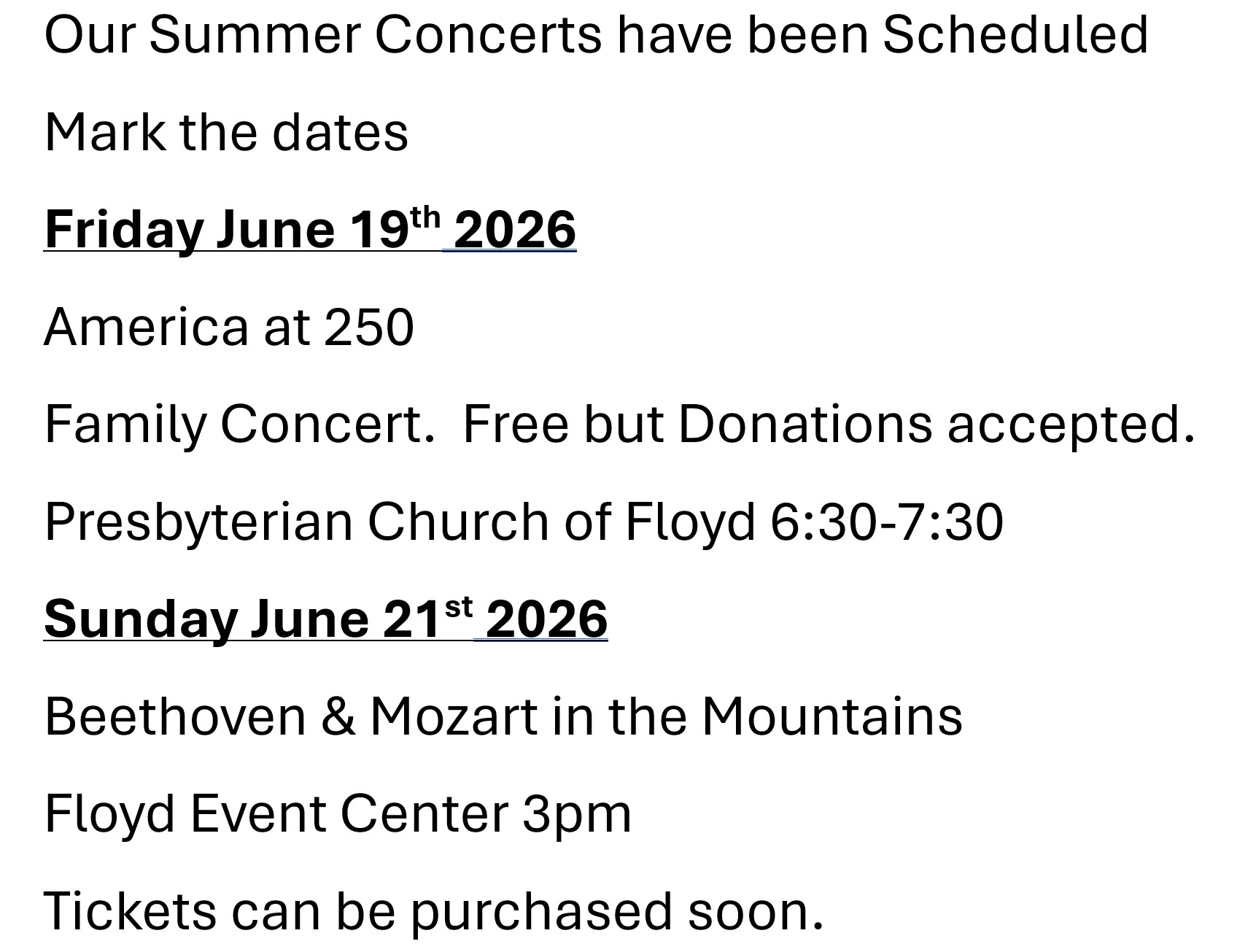Click the word "Scheduled" in the title

[x=1015, y=34]
